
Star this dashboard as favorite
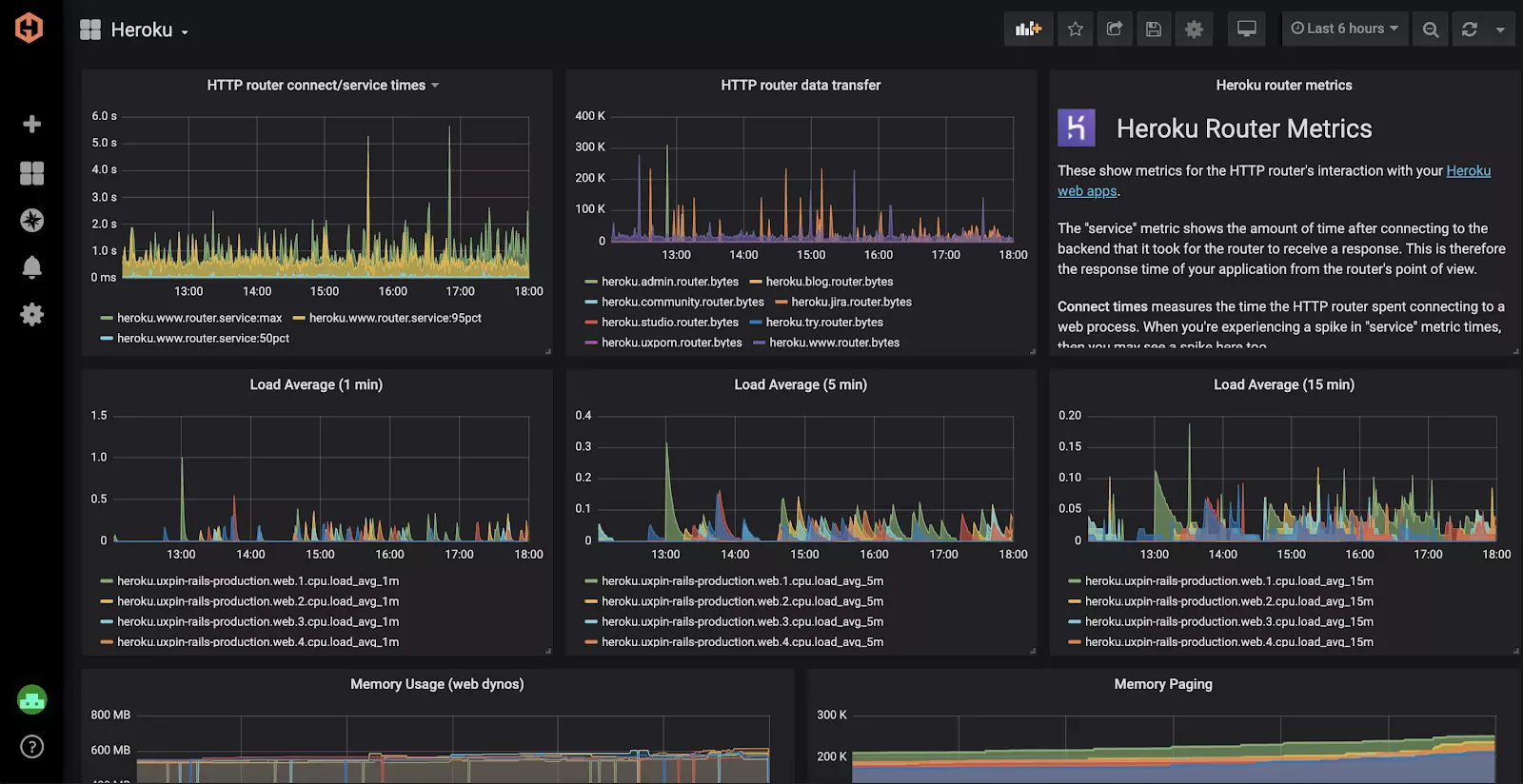tap(1076, 29)
